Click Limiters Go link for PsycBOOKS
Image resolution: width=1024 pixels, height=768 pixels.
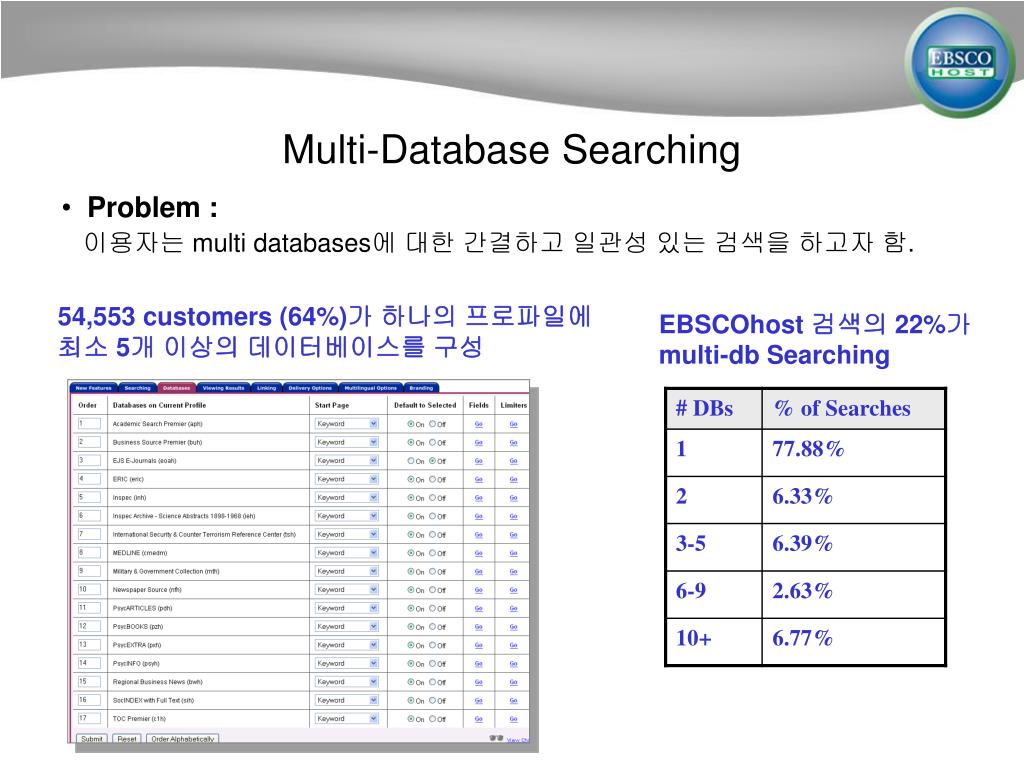(x=513, y=627)
